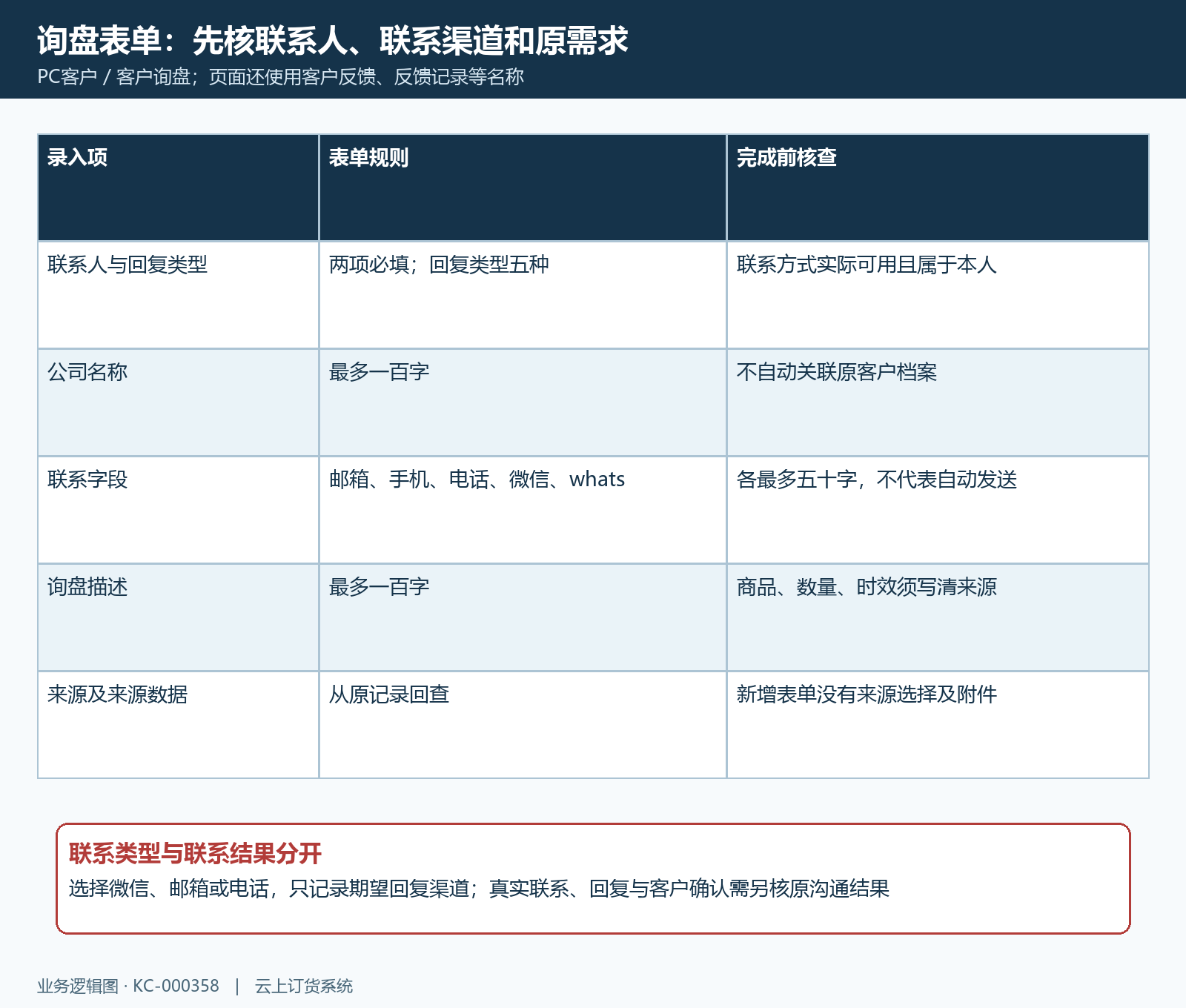This screenshot has height=1008, width=1186.
Task: Select '最多一百字' in the 公司名称 row
Action: coord(523,402)
